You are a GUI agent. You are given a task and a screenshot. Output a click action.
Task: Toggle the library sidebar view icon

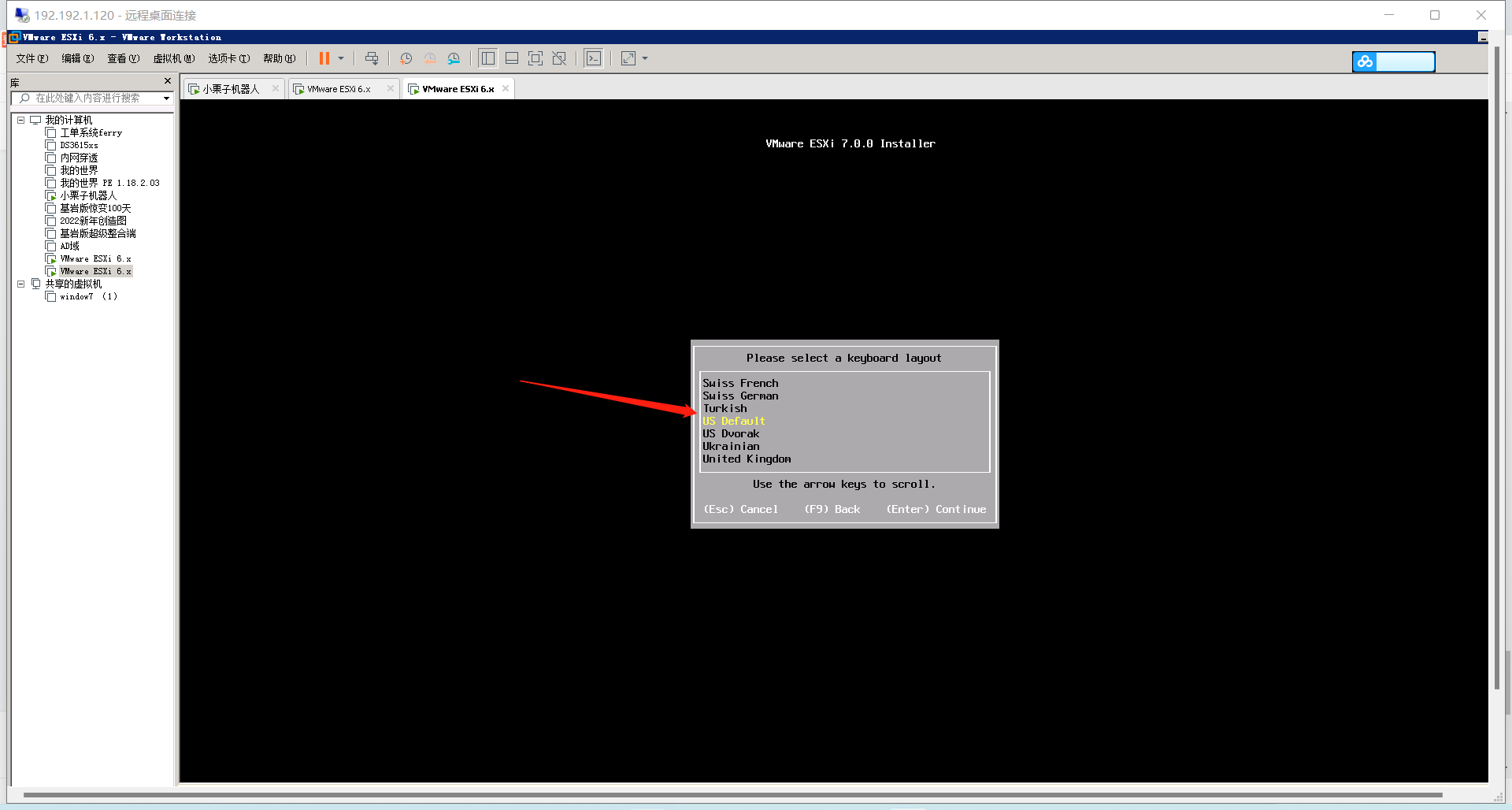[488, 58]
